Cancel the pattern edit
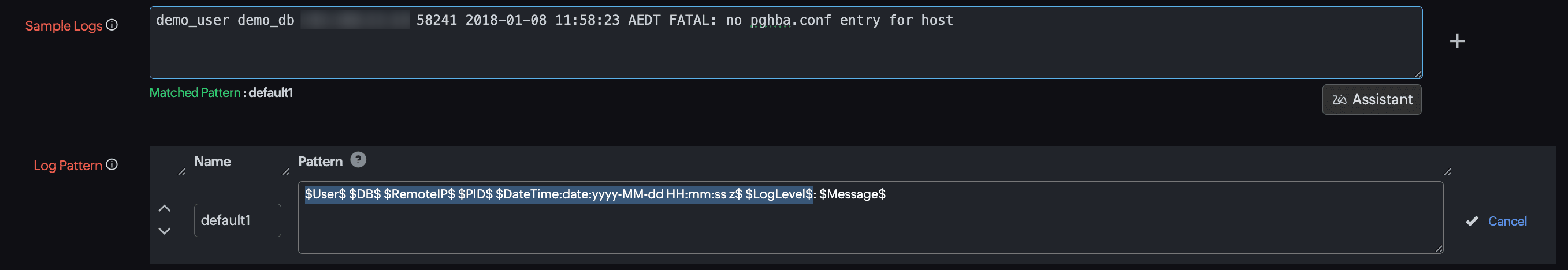 coord(1507,222)
